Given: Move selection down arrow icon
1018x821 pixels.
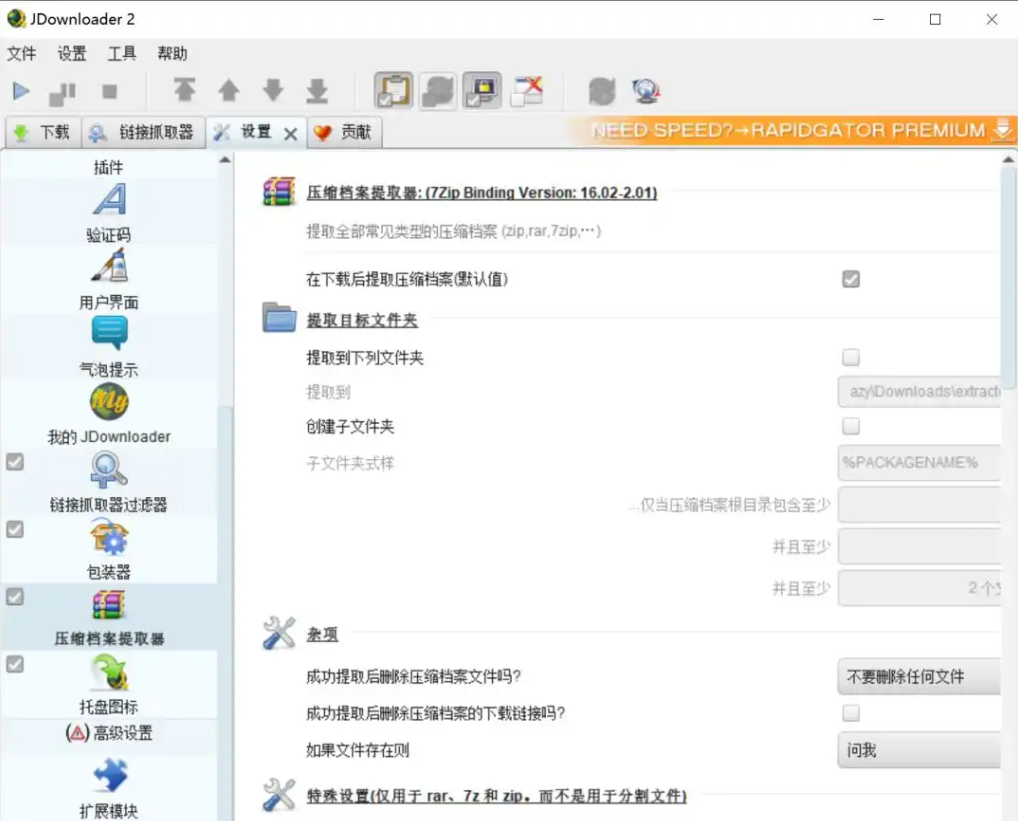Looking at the screenshot, I should [273, 90].
